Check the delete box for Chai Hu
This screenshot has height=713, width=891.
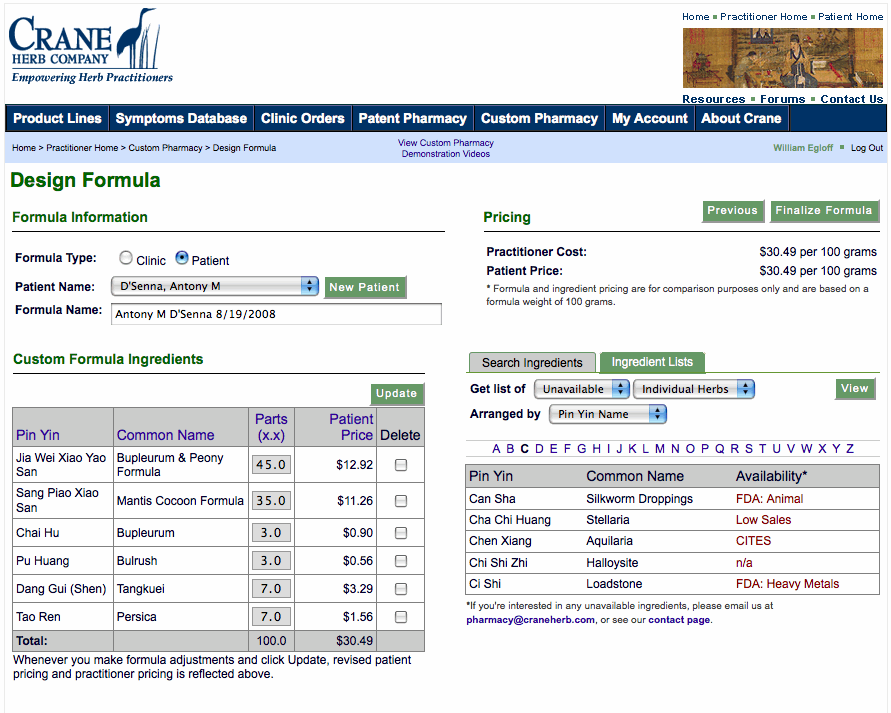tap(401, 533)
